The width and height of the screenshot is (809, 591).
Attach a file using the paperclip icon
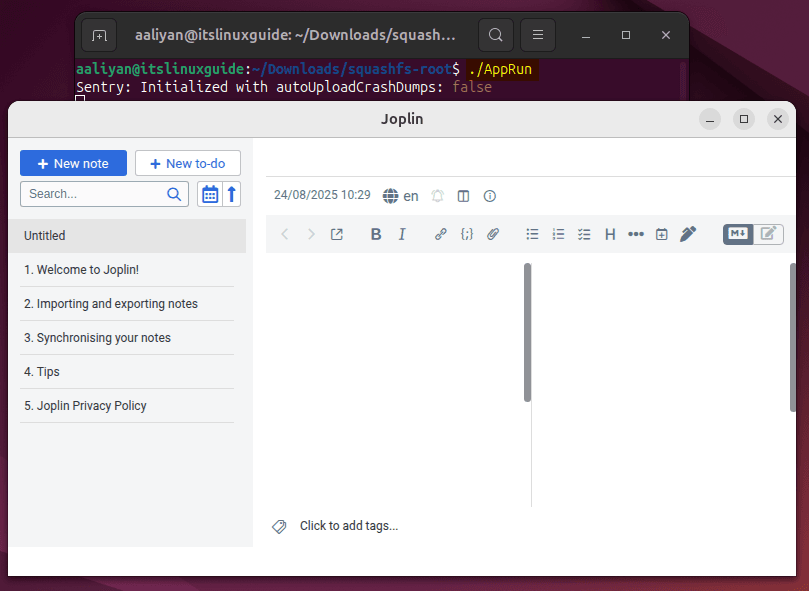click(493, 234)
